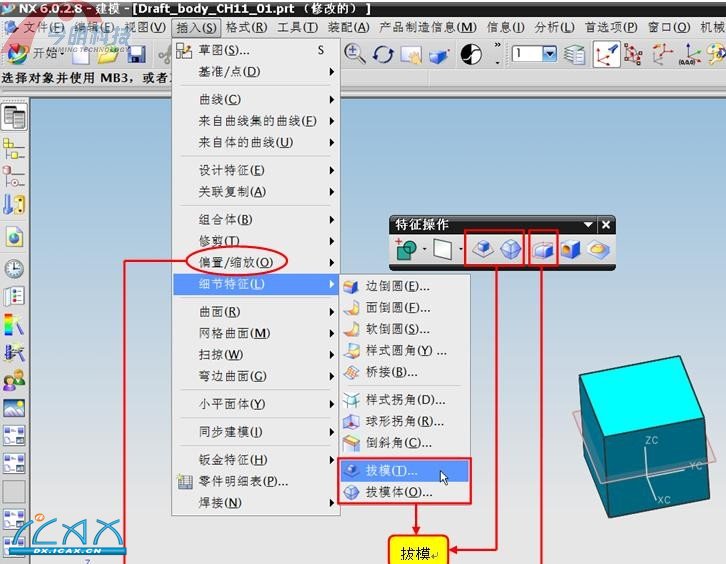The width and height of the screenshot is (726, 564).
Task: Expand the toolbar overflow chevron
Action: coord(497,45)
